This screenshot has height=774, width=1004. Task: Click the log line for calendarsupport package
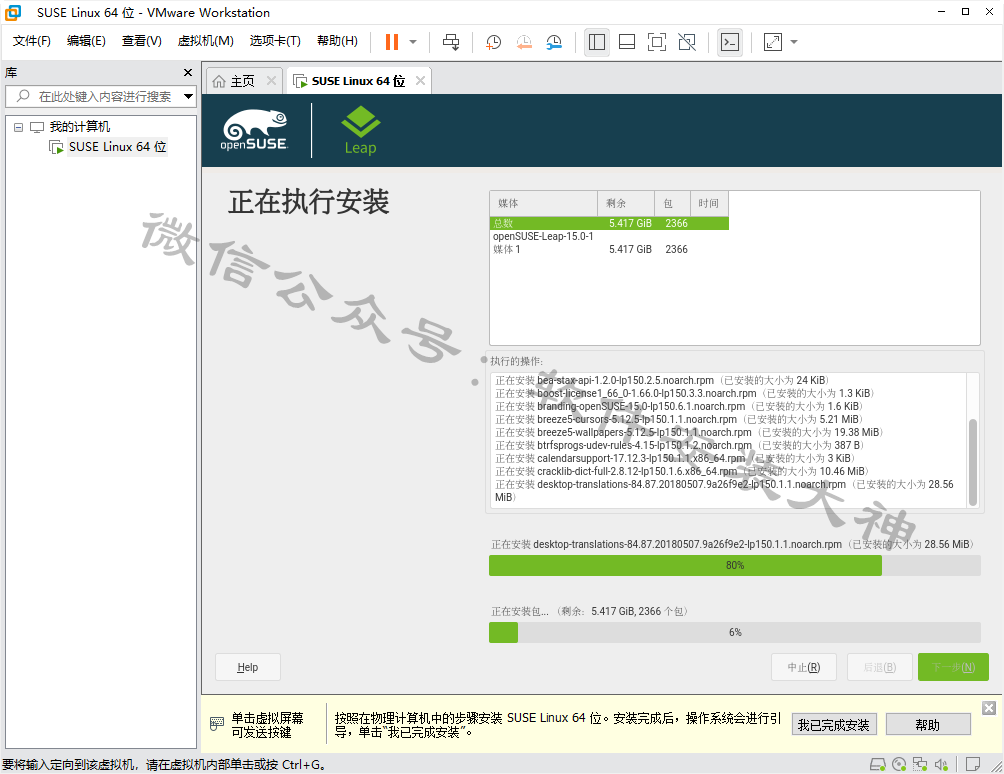[x=676, y=458]
